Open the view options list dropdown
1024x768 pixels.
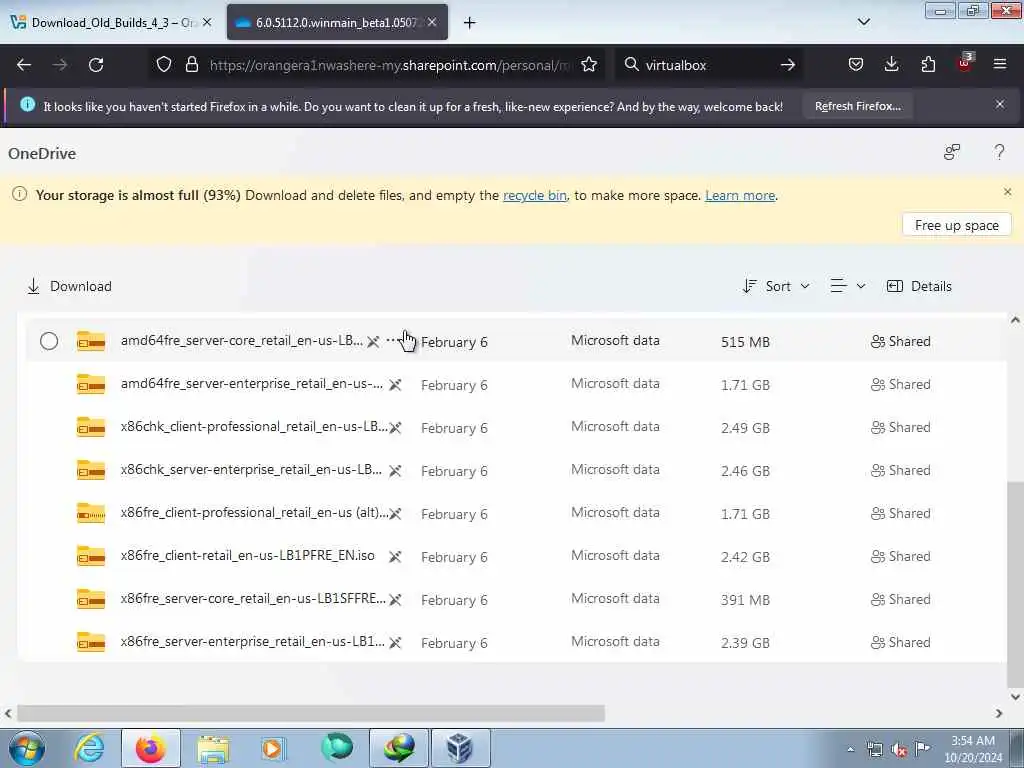[848, 286]
